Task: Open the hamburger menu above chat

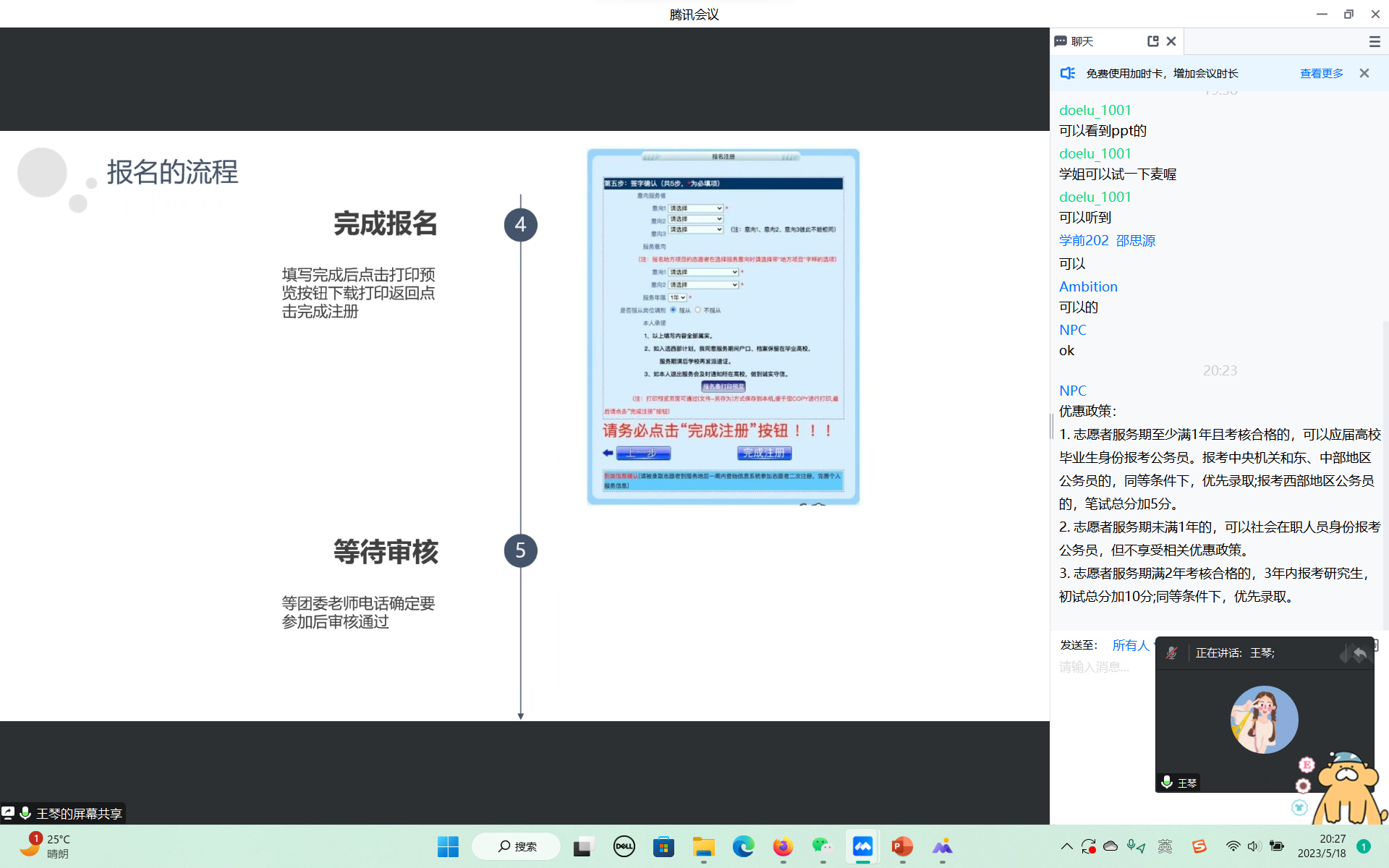Action: point(1375,42)
